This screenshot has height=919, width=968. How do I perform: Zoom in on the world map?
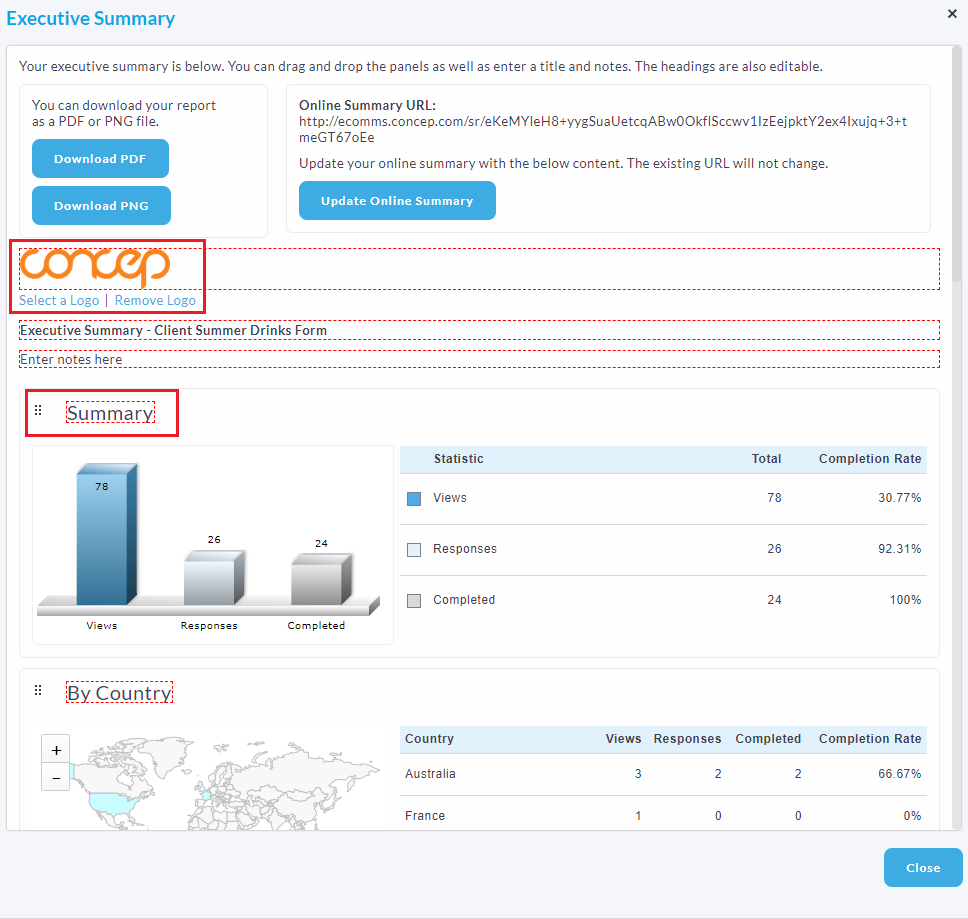tap(56, 749)
